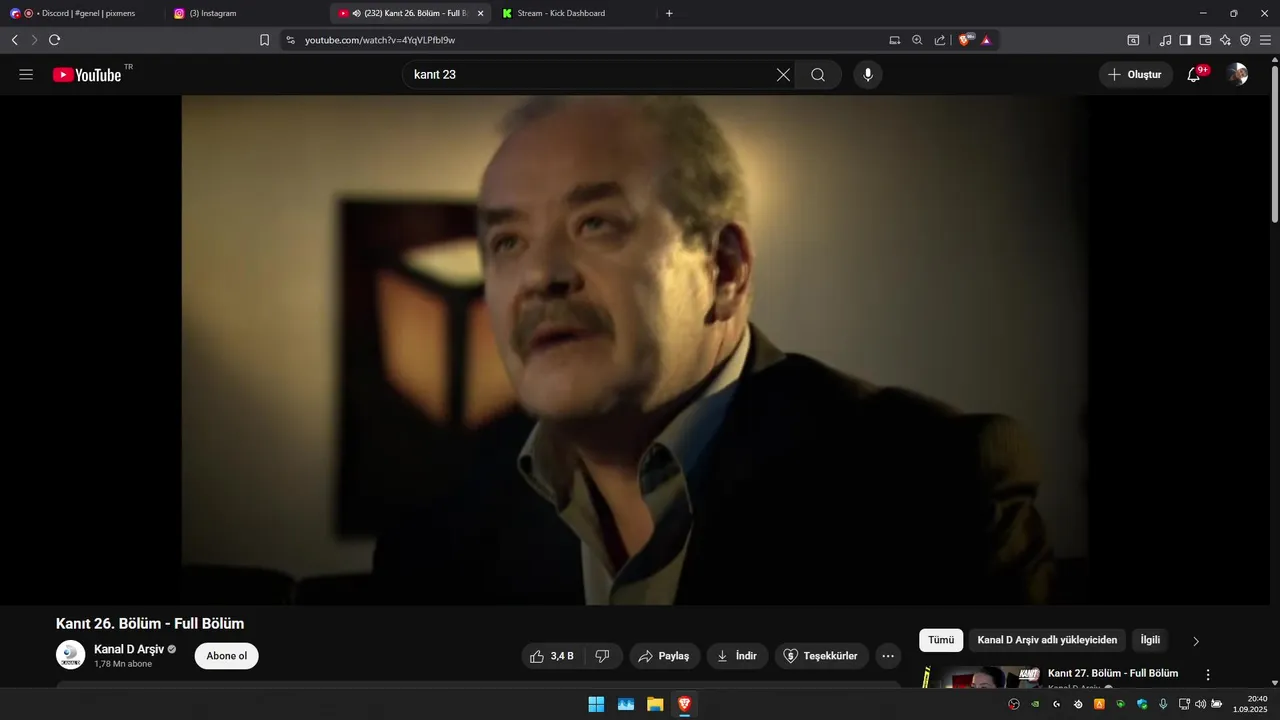
Task: Open File Explorer from the taskbar
Action: [x=655, y=704]
